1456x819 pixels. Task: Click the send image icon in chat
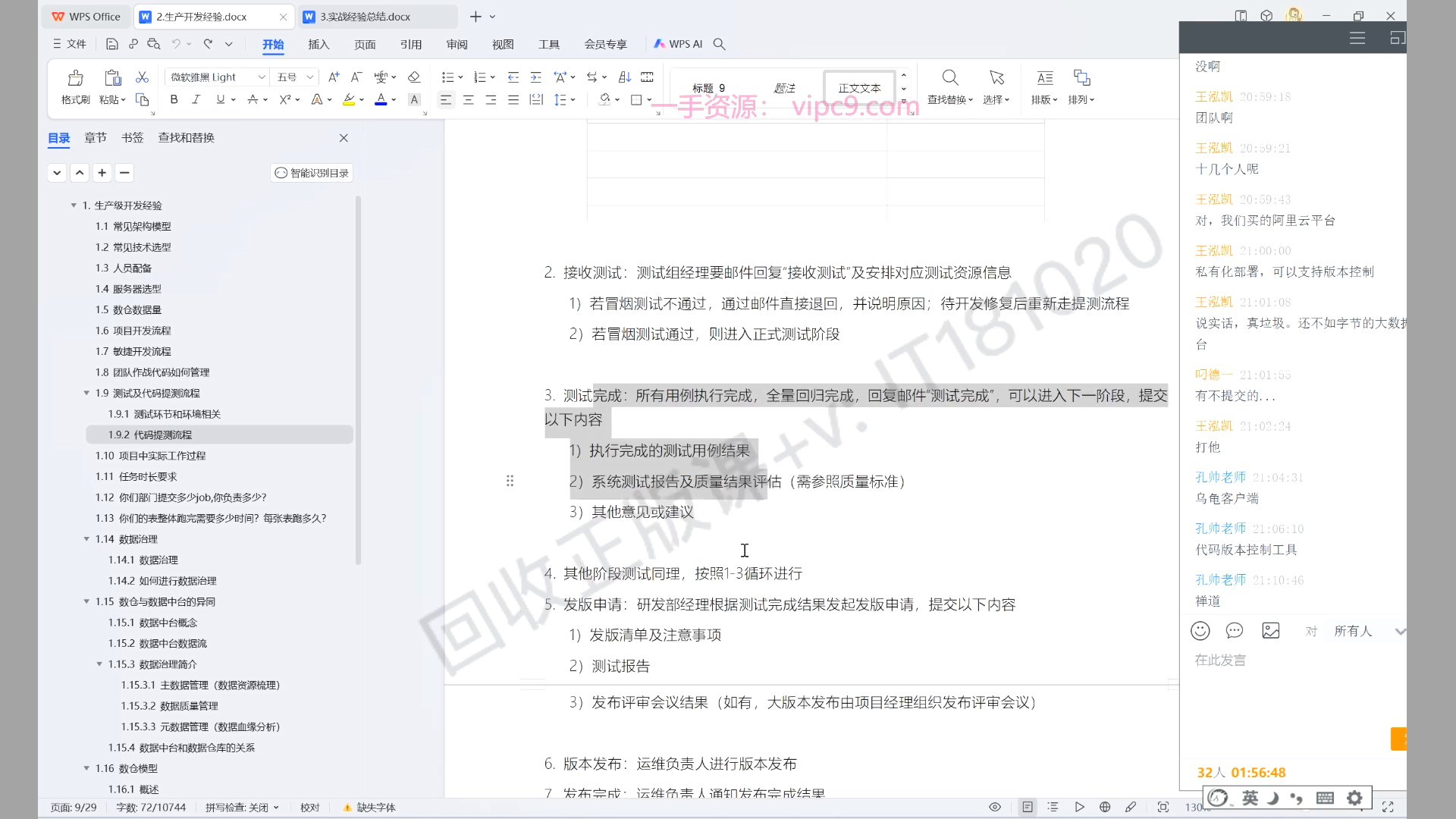click(1270, 631)
